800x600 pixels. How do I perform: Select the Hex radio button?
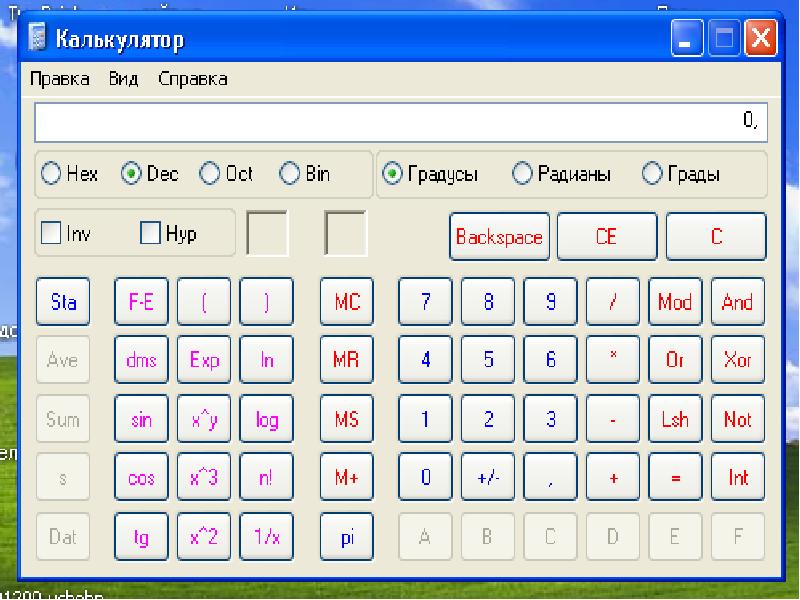pyautogui.click(x=52, y=174)
